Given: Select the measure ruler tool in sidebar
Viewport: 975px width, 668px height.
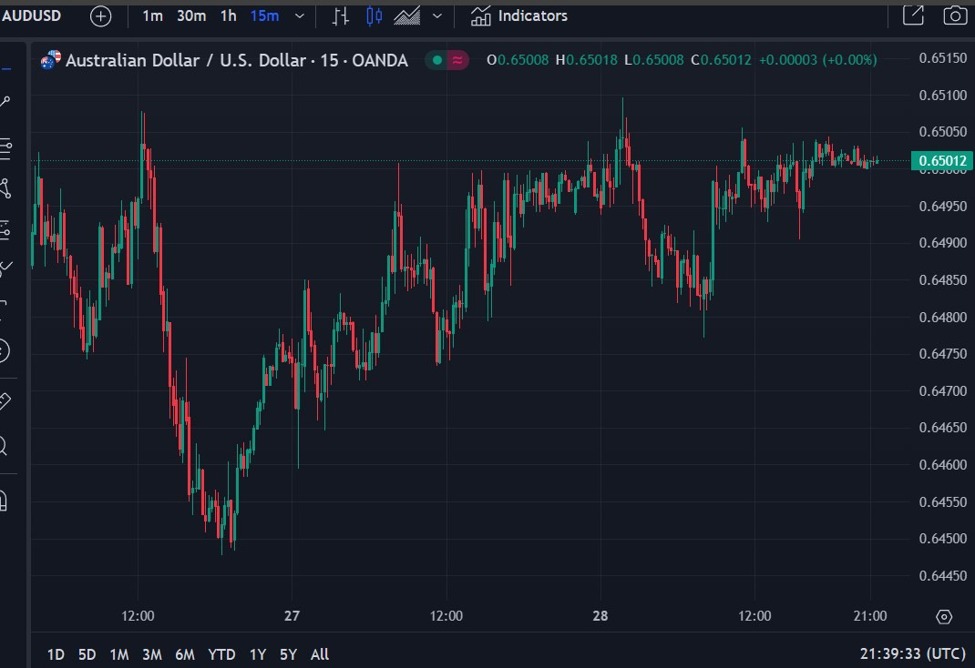Looking at the screenshot, I should click(x=5, y=401).
